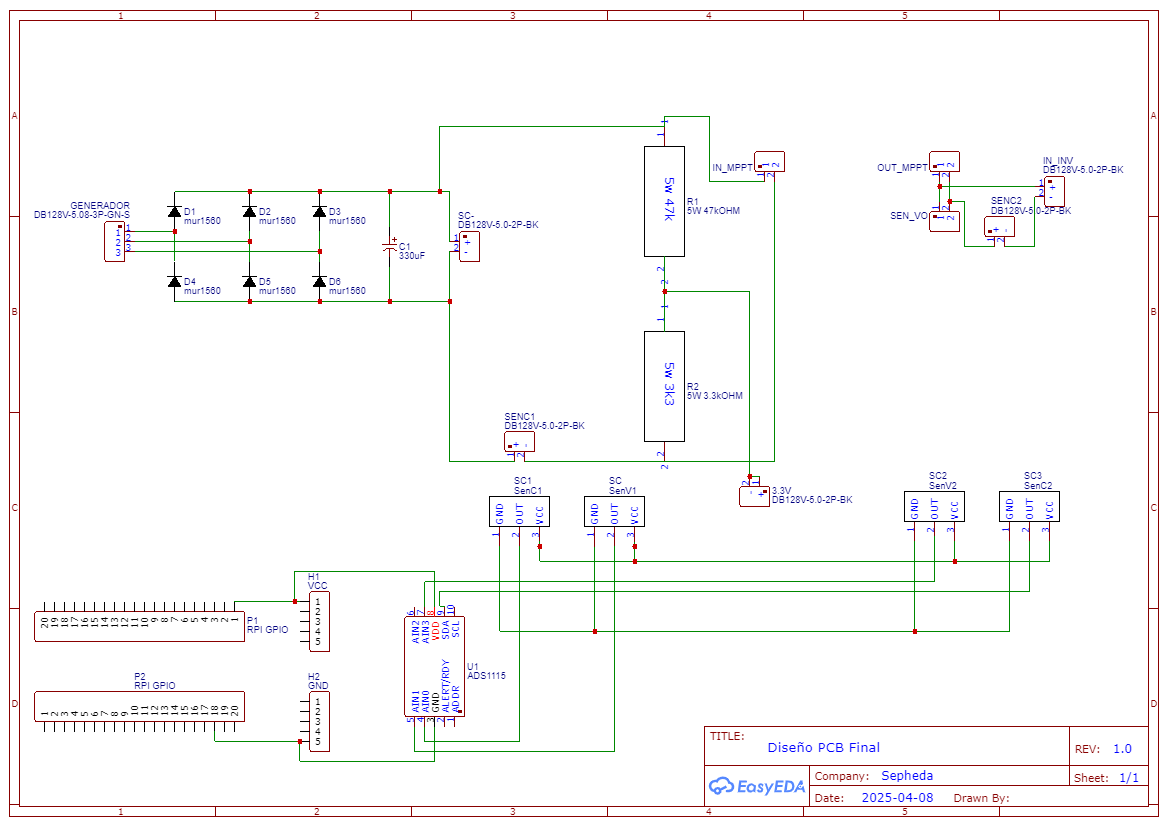Select the title text Diseño PCB Final
The image size is (1169, 827).
point(823,747)
